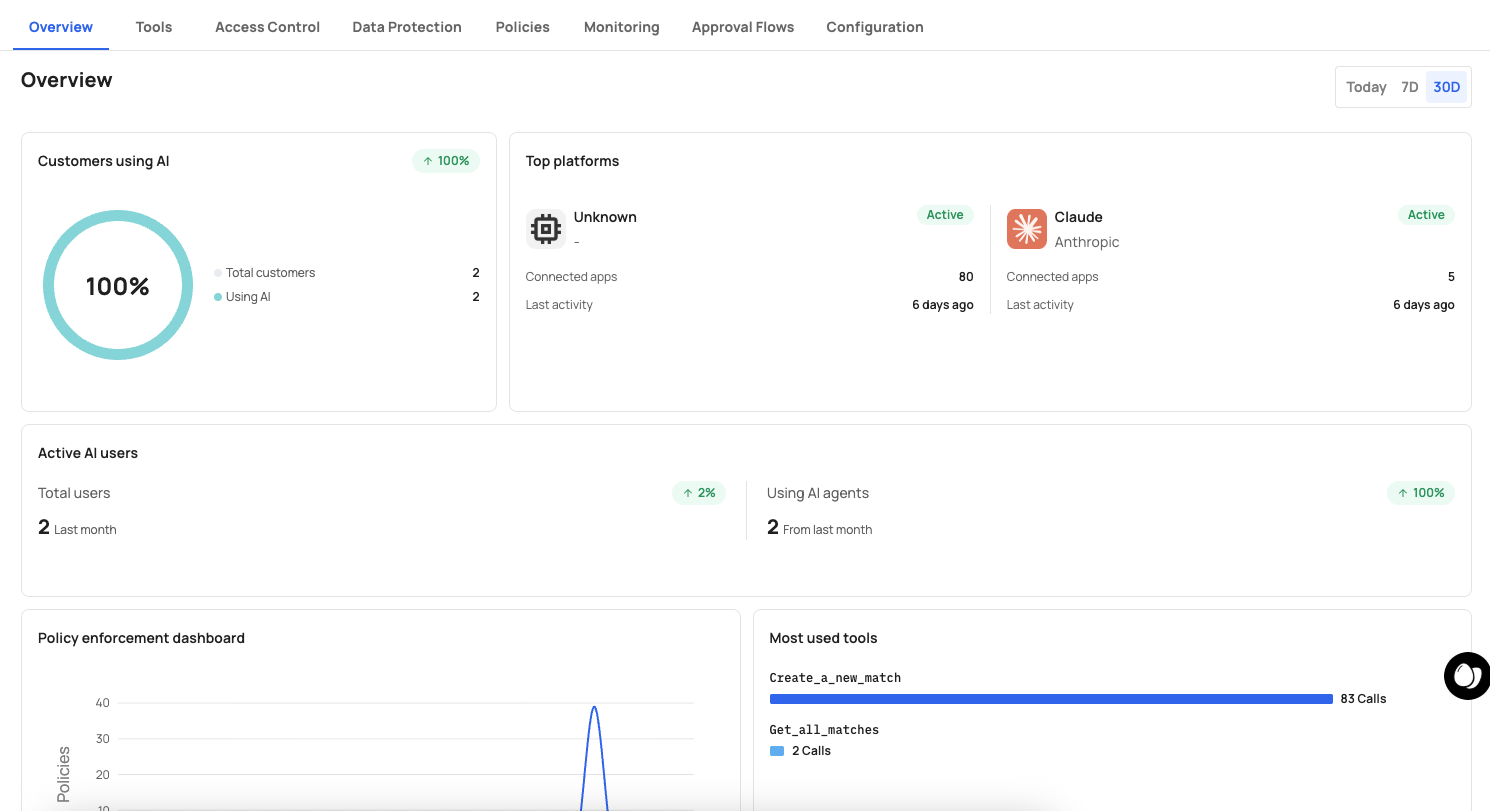Image resolution: width=1490 pixels, height=811 pixels.
Task: Switch time range to 7D
Action: (x=1409, y=87)
